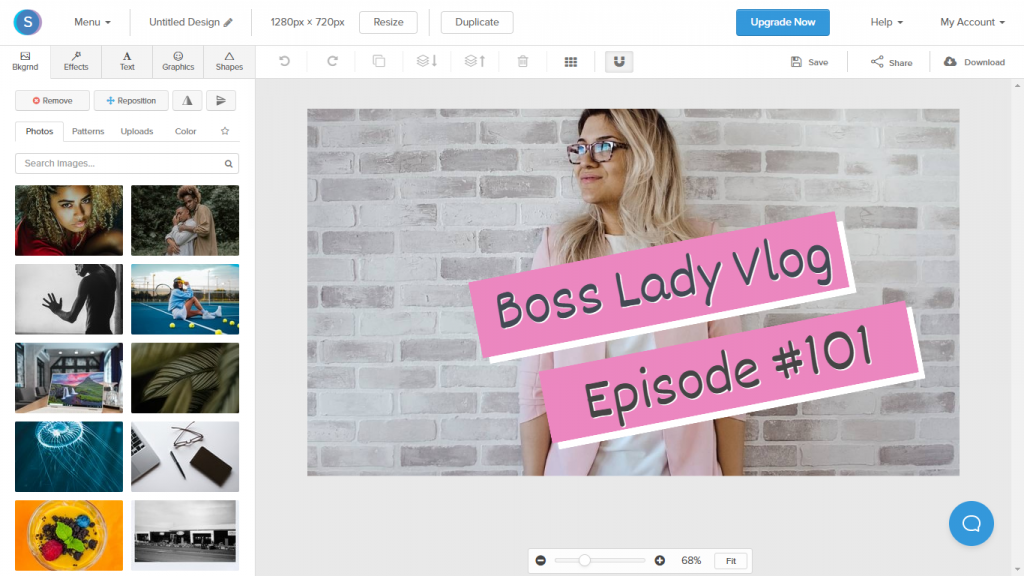Toggle snapping with the magnet icon
The width and height of the screenshot is (1024, 576).
(618, 61)
